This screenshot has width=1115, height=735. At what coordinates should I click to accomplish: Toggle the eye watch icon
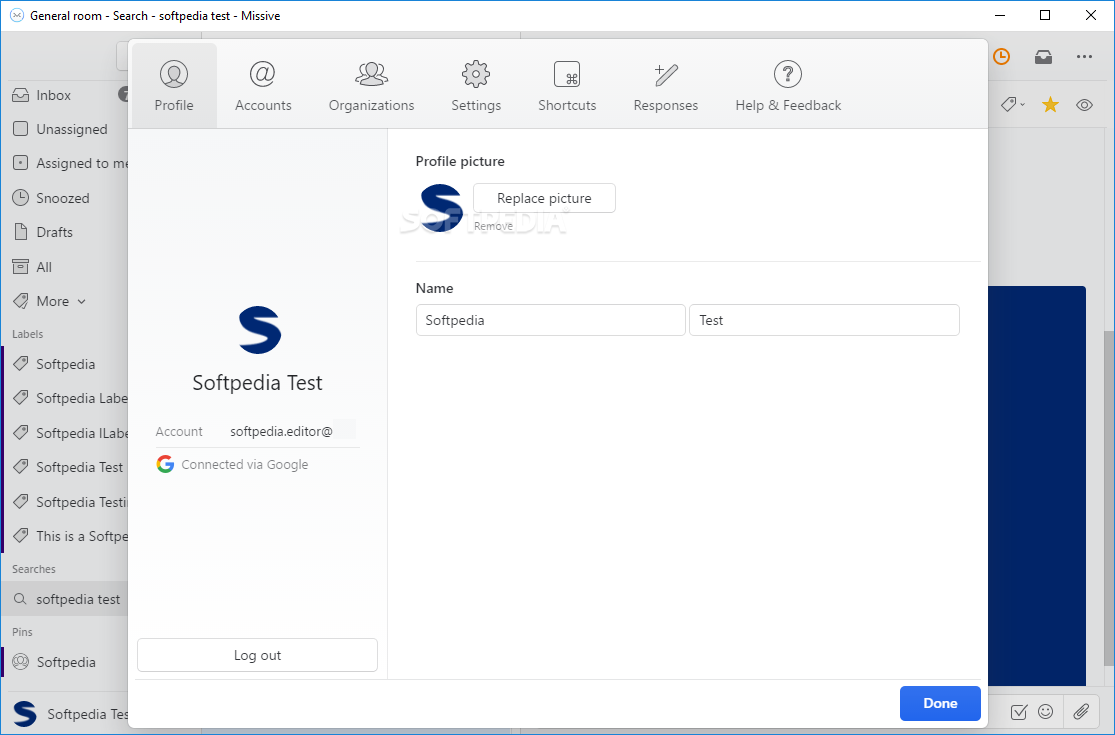click(1084, 105)
